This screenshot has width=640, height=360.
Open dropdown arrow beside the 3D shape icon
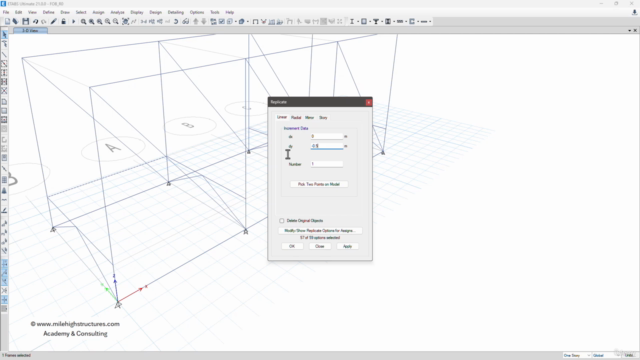pyautogui.click(x=248, y=22)
